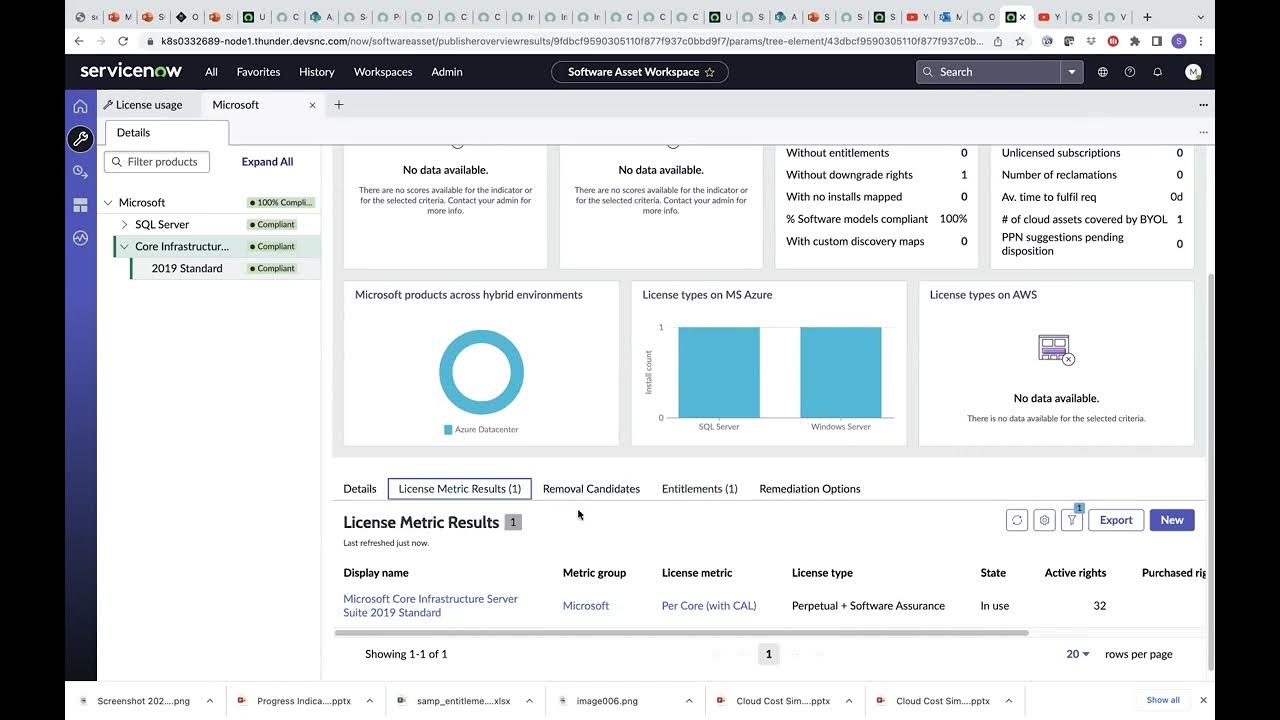Open the Search dropdown arrow
This screenshot has height=720, width=1280.
tap(1072, 72)
